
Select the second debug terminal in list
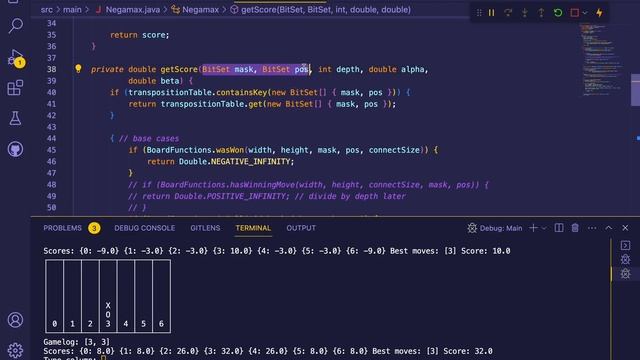[625, 259]
